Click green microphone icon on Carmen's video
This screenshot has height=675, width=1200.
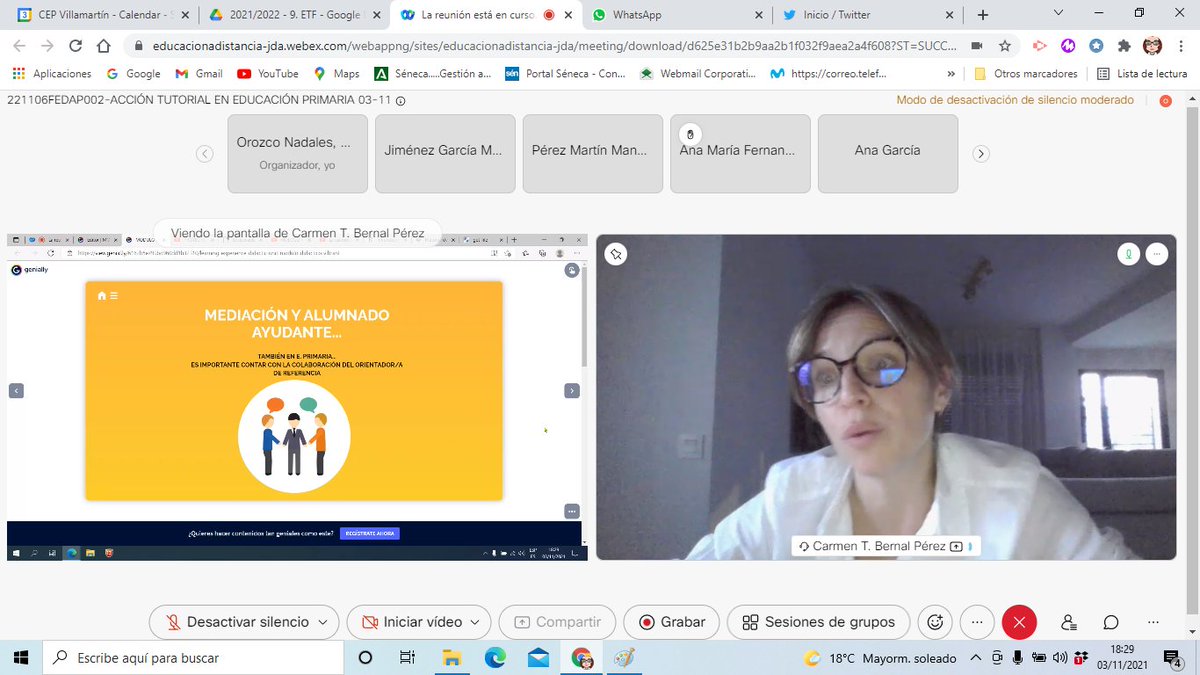coord(1128,254)
